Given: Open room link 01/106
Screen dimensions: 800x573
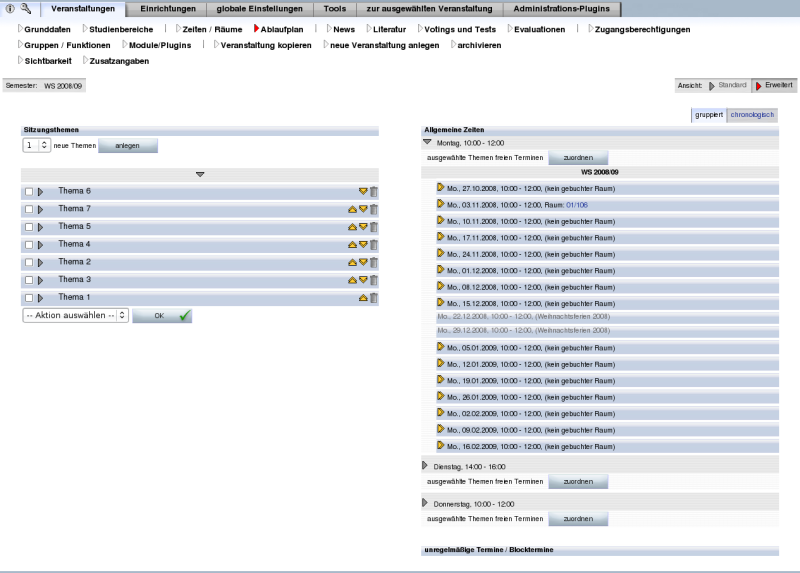Looking at the screenshot, I should tap(576, 204).
